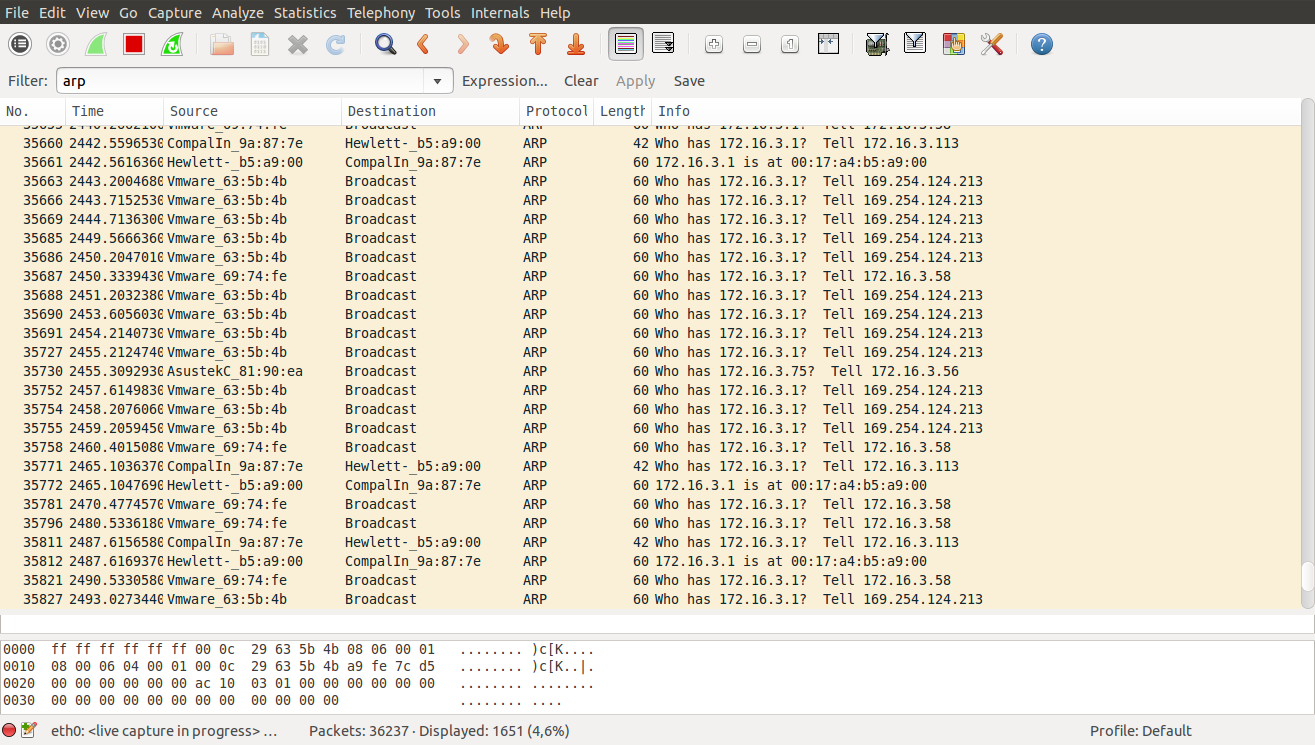Expand the filter history dropdown

pos(437,81)
